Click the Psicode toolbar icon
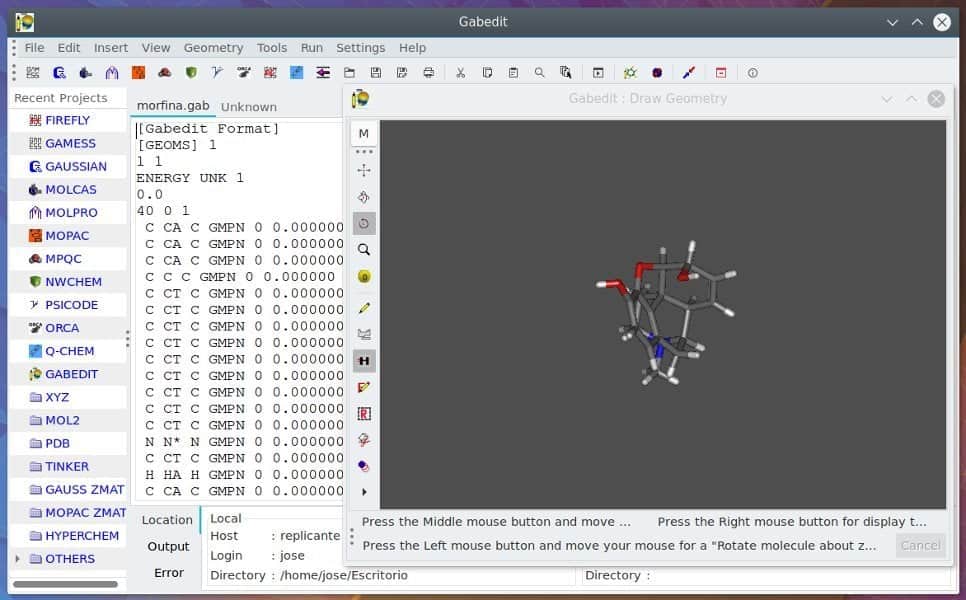Image resolution: width=966 pixels, height=600 pixels. pyautogui.click(x=217, y=73)
